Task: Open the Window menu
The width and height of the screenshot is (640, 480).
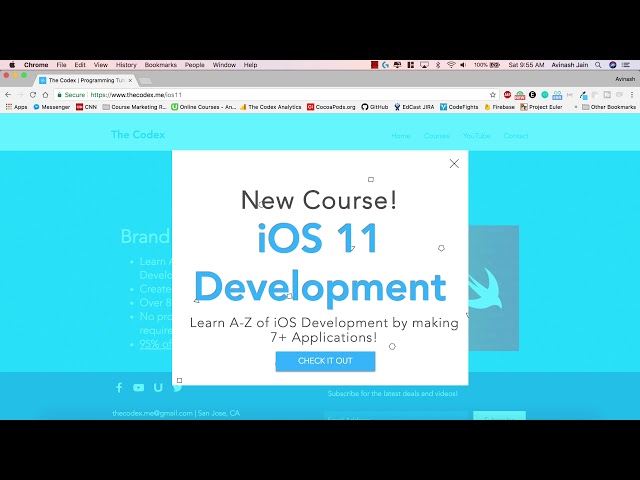Action: (224, 65)
